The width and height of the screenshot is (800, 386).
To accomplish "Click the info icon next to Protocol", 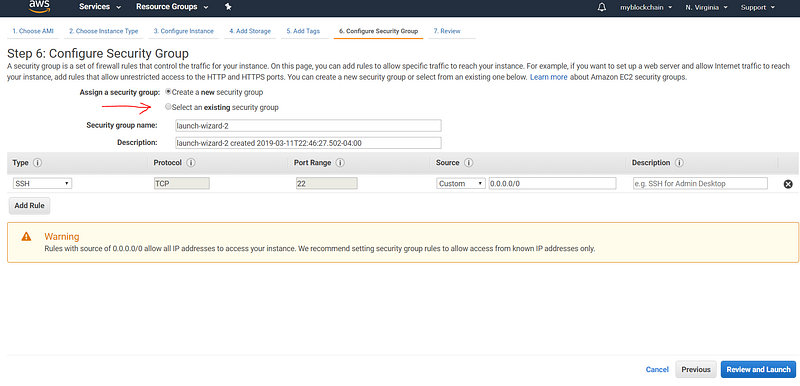I will point(191,163).
